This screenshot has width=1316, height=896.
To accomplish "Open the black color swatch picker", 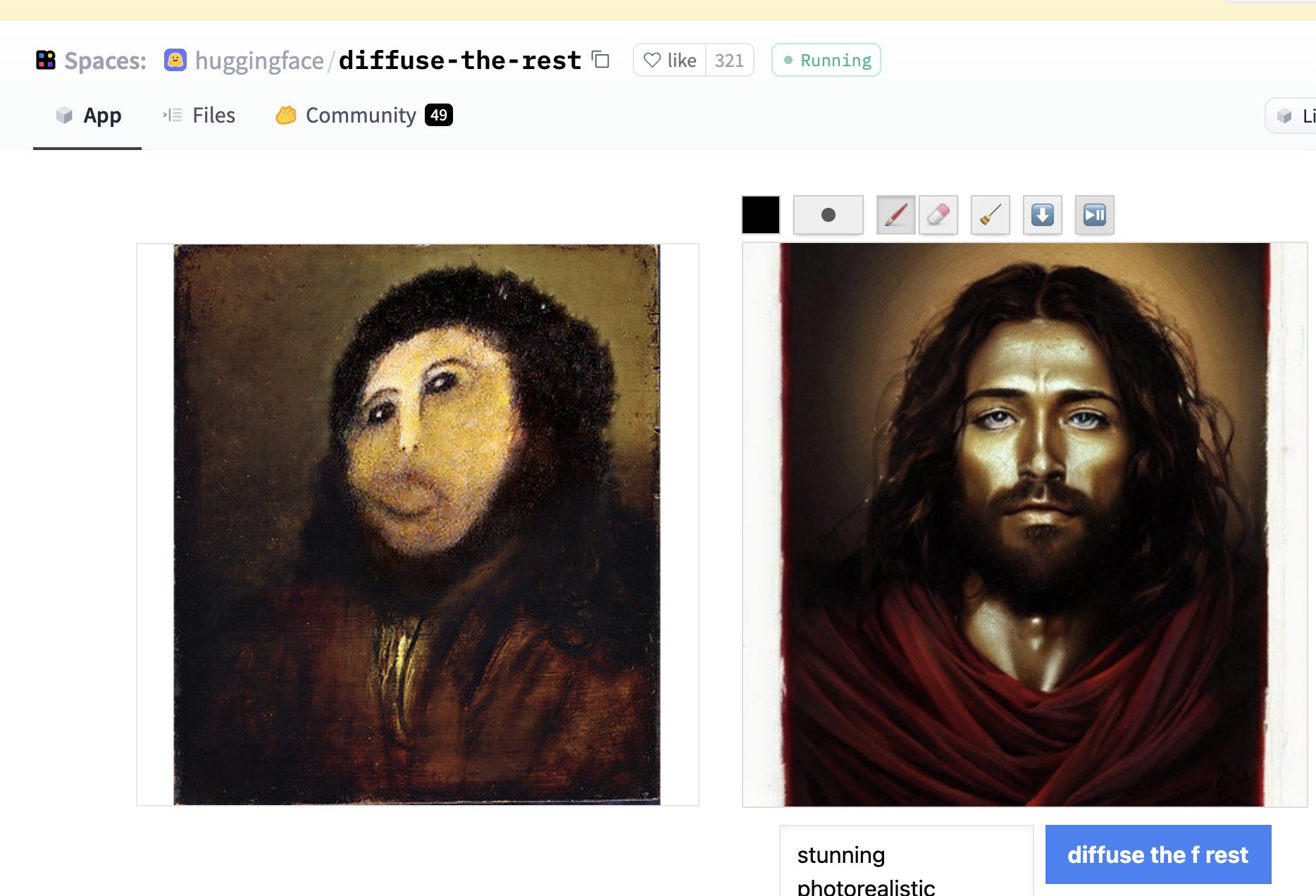I will coord(759,215).
